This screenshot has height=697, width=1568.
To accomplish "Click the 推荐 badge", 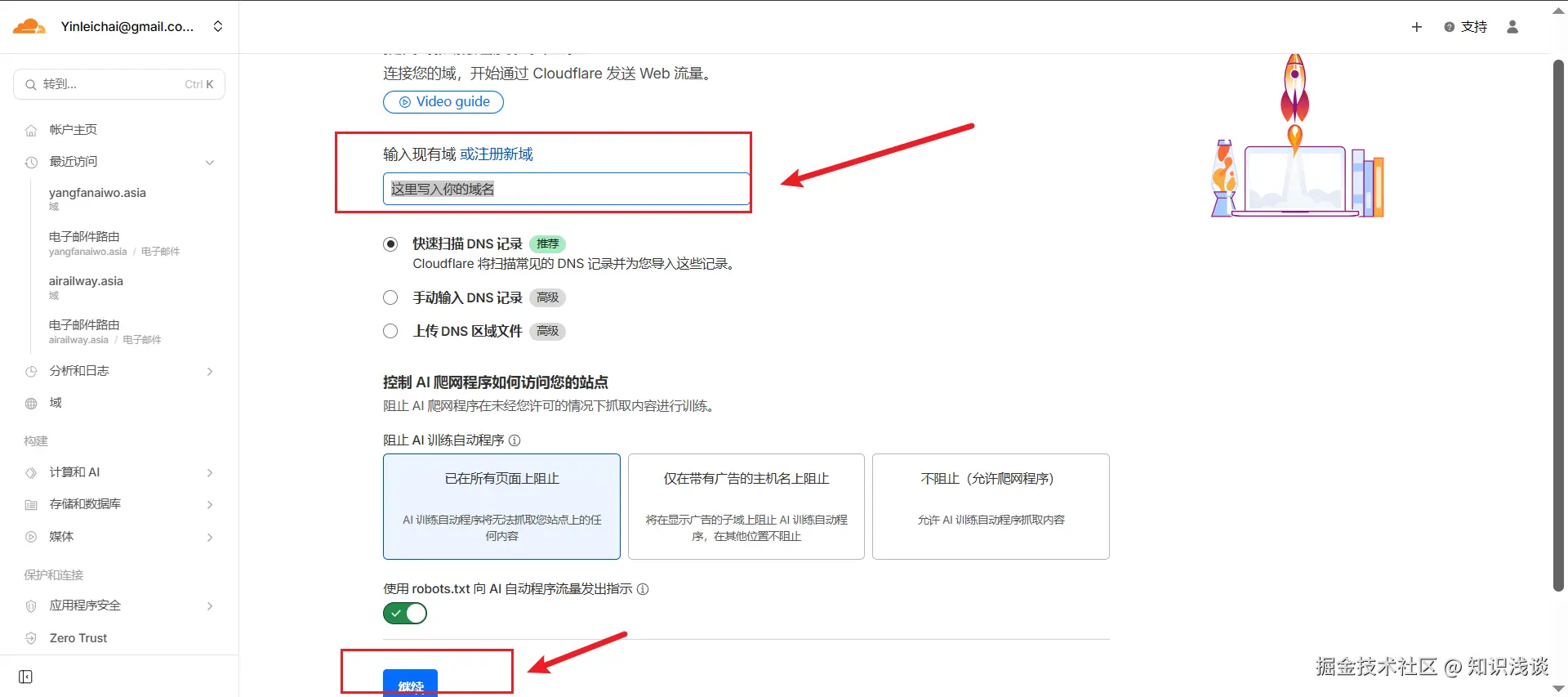I will [x=547, y=244].
